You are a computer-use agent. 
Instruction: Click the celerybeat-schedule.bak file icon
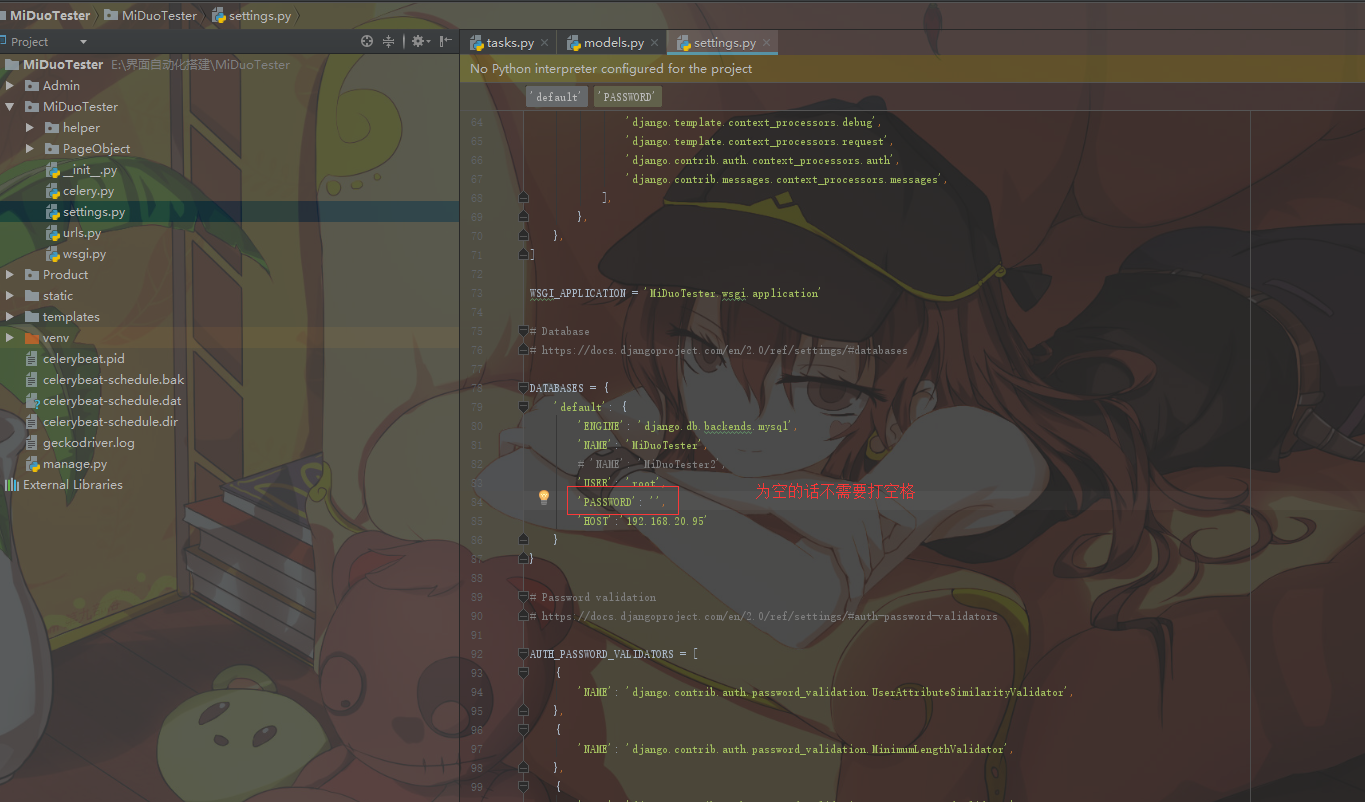[x=32, y=380]
